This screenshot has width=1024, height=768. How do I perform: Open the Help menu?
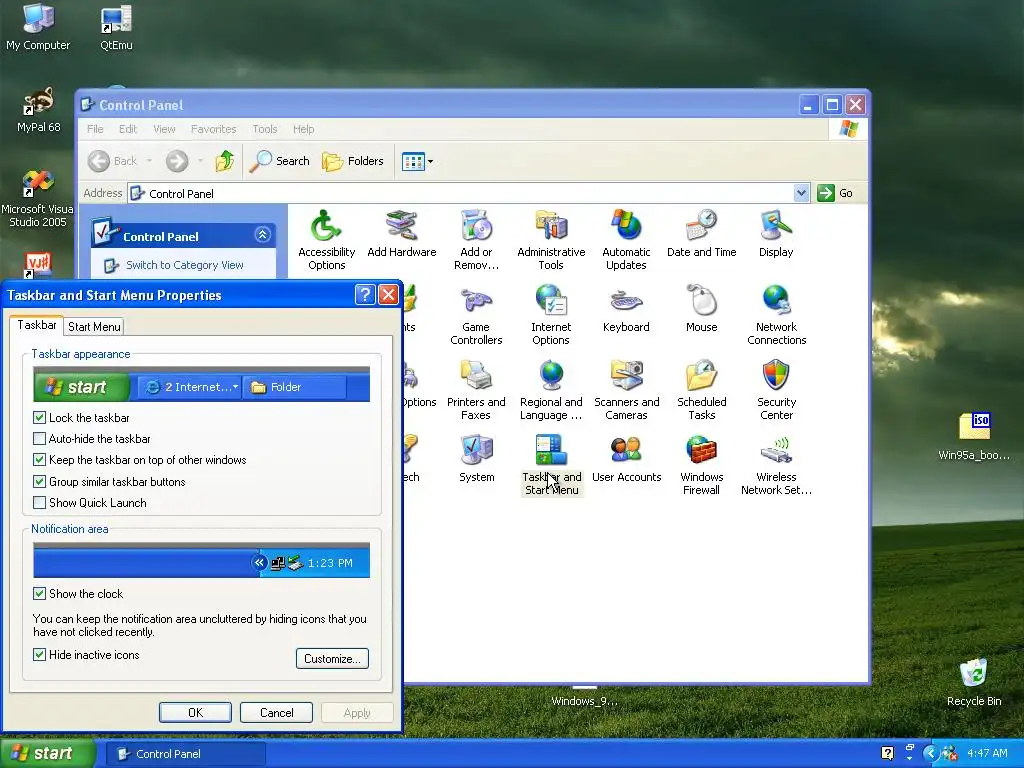coord(303,129)
